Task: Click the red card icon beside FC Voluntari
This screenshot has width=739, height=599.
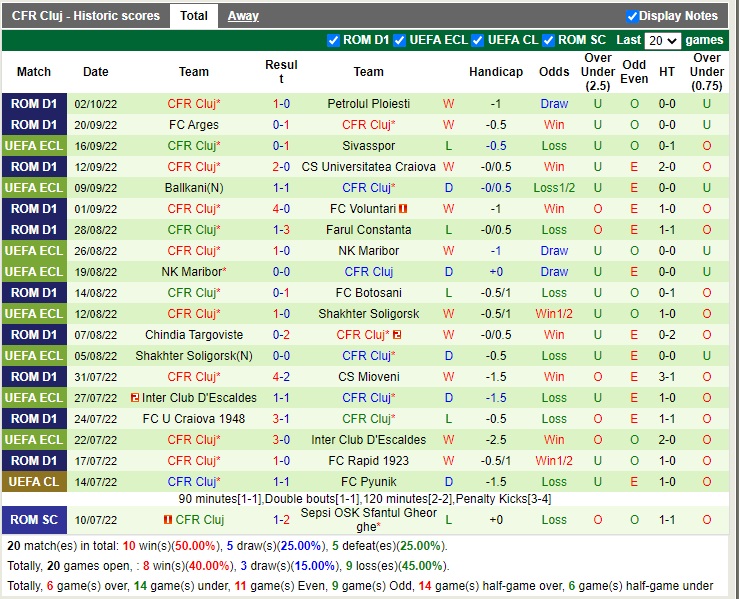Action: click(x=403, y=209)
